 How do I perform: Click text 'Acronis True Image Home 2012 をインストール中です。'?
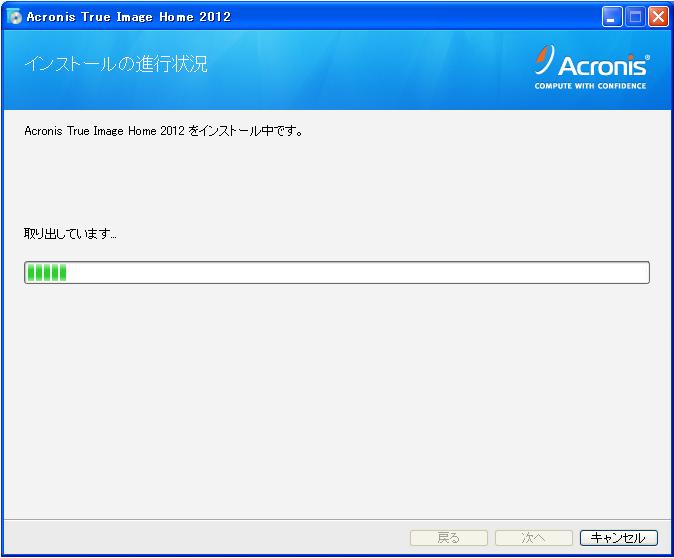[163, 131]
